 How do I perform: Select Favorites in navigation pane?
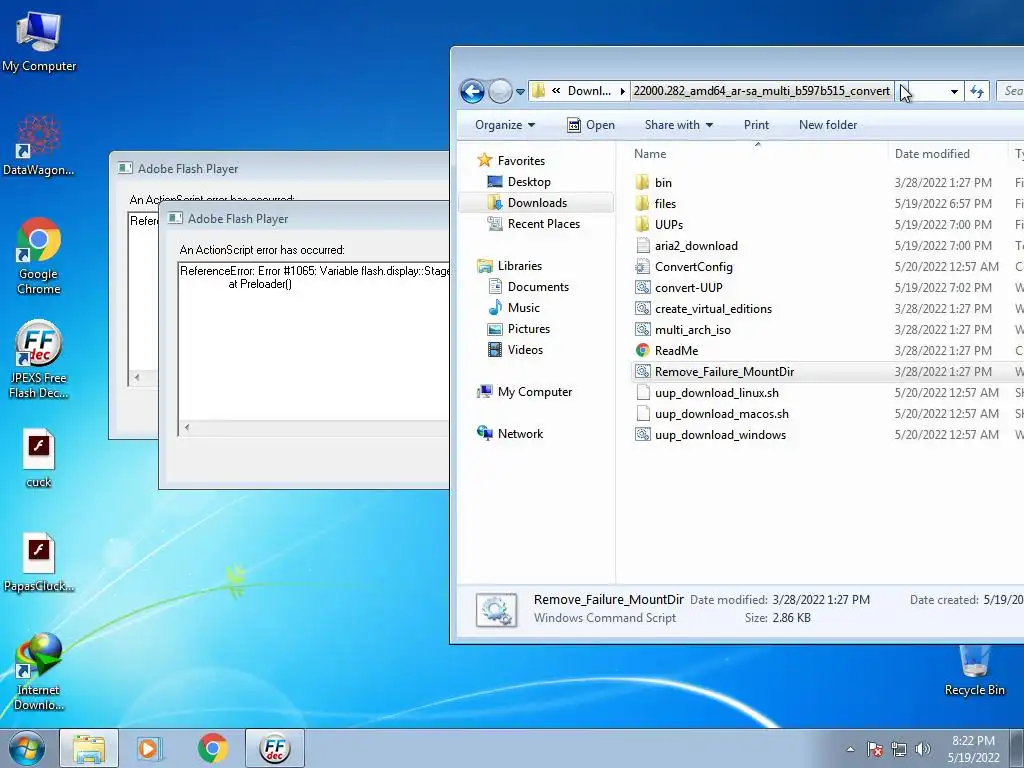pos(520,161)
